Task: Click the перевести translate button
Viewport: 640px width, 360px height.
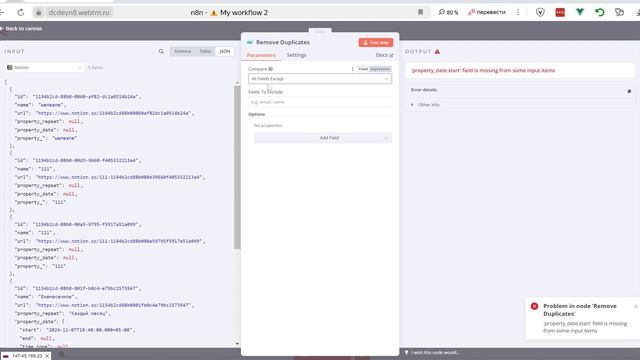Action: pos(487,12)
